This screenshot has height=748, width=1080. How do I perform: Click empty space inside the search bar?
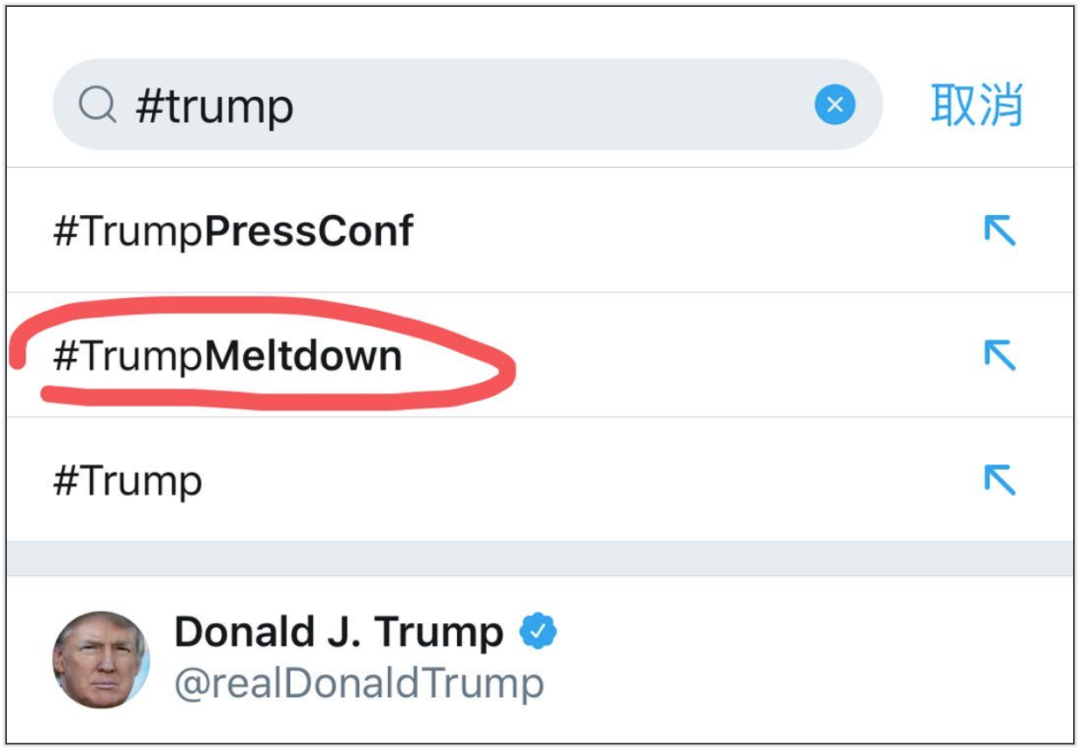click(551, 105)
